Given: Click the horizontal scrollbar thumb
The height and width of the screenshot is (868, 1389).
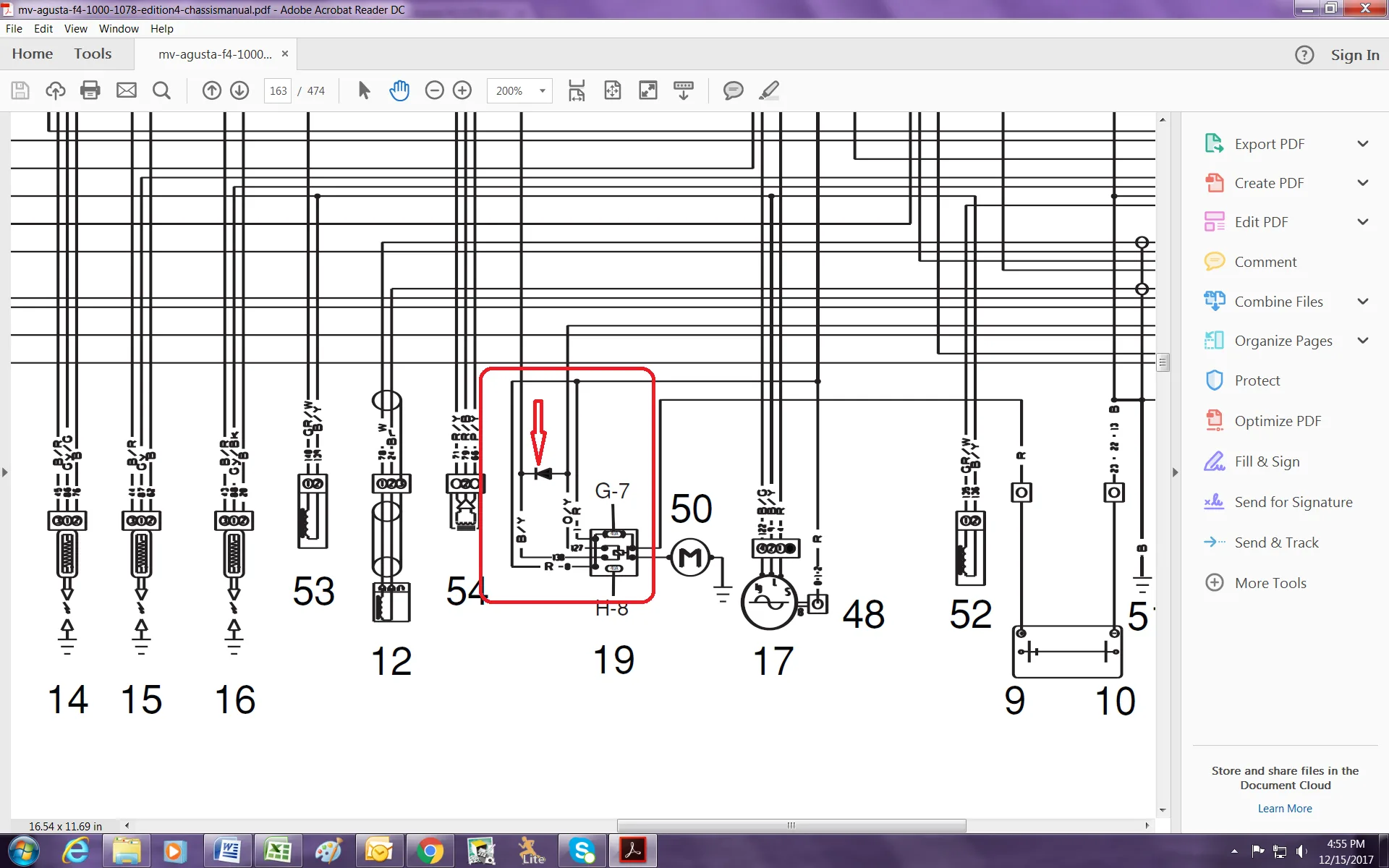Looking at the screenshot, I should (x=791, y=825).
